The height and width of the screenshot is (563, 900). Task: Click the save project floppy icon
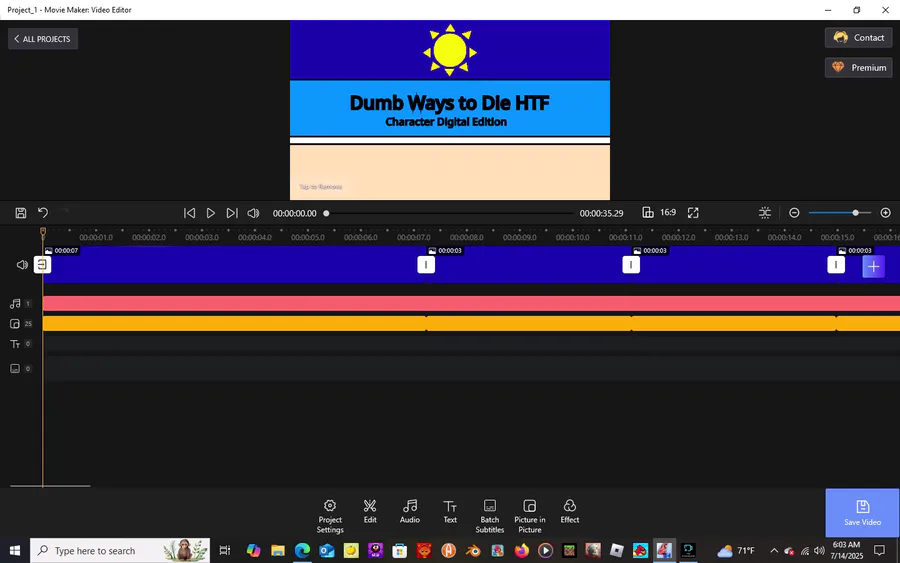point(21,213)
